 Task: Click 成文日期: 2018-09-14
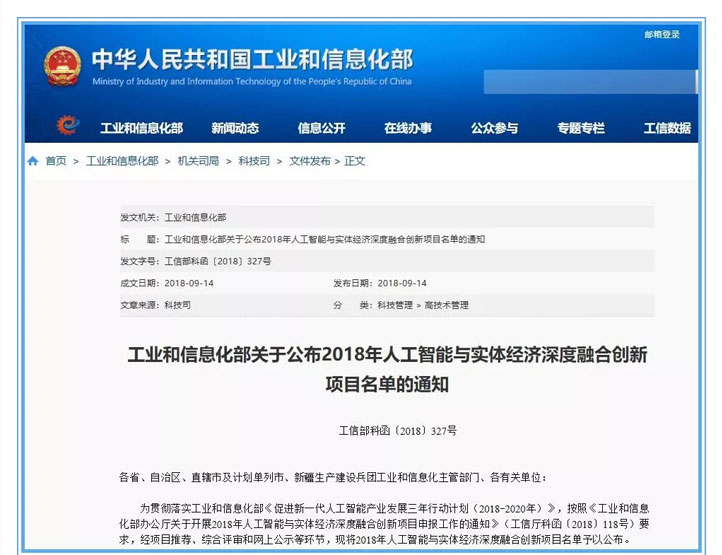[x=167, y=283]
